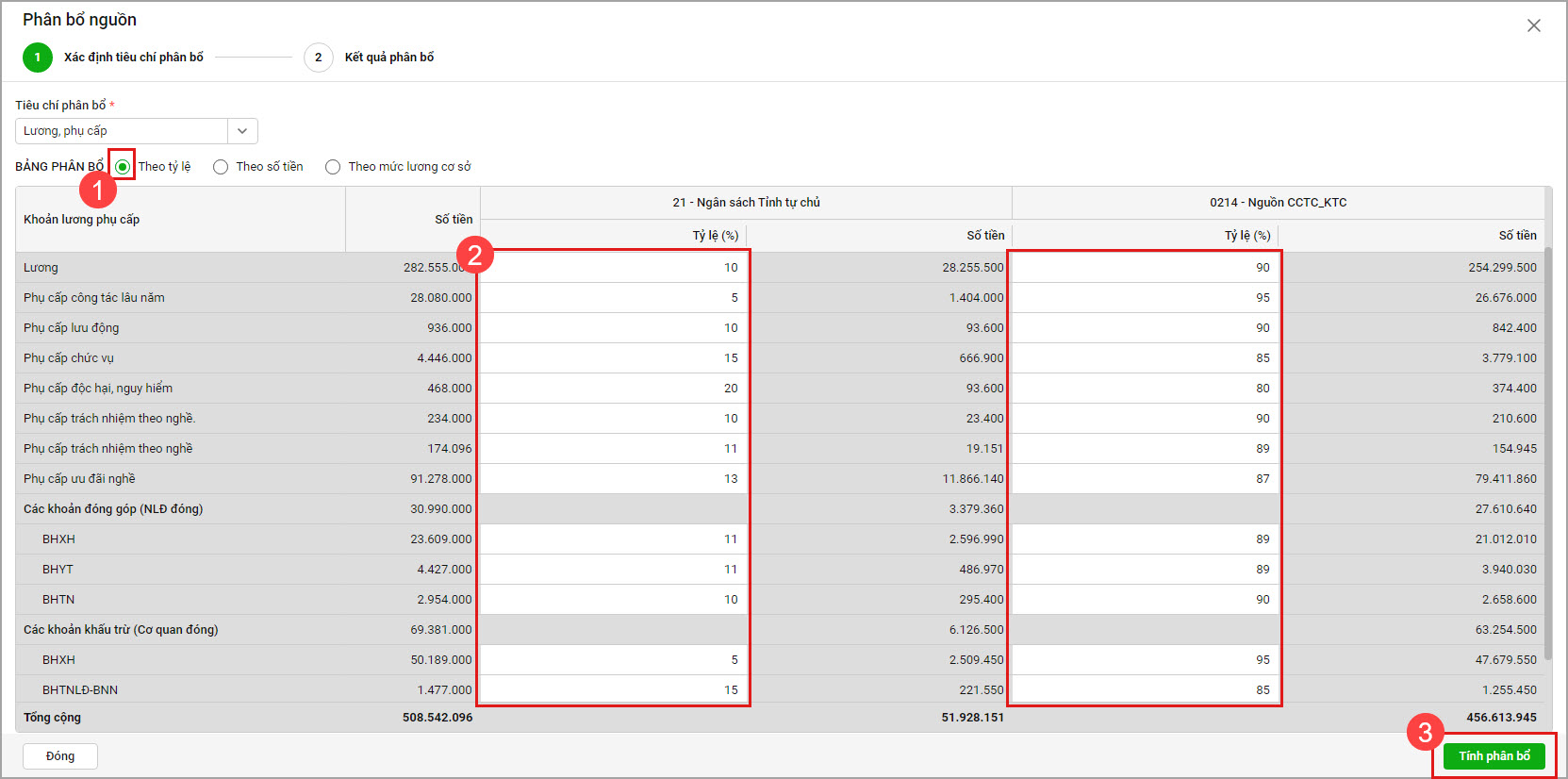
Task: Click step 1 green circle icon
Action: (38, 58)
